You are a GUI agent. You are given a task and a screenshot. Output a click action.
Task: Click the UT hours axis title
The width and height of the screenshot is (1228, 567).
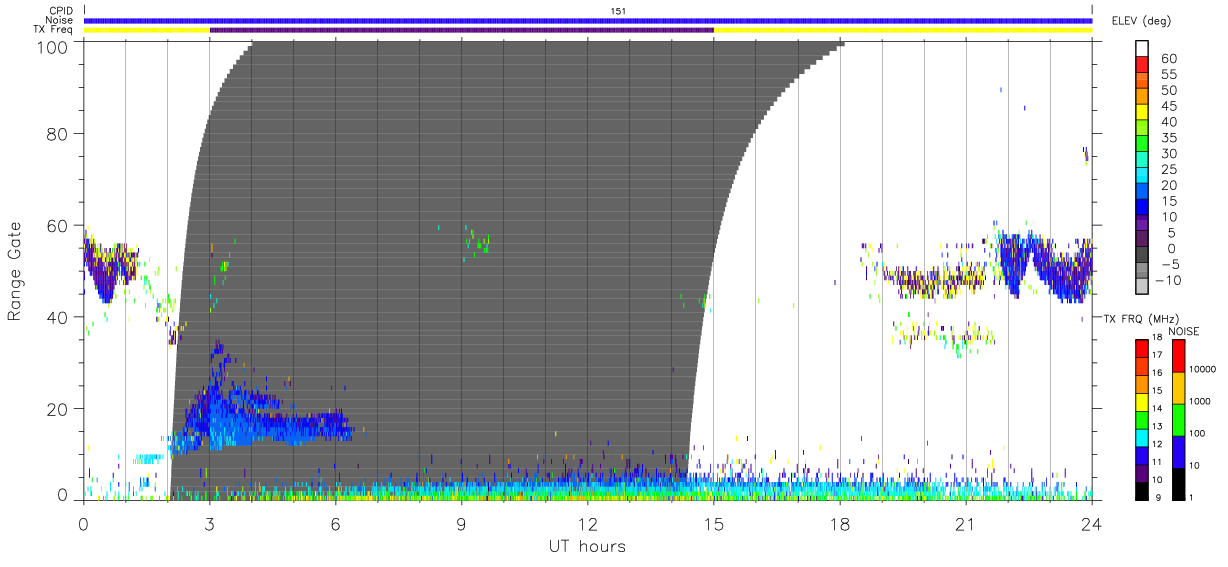point(587,546)
